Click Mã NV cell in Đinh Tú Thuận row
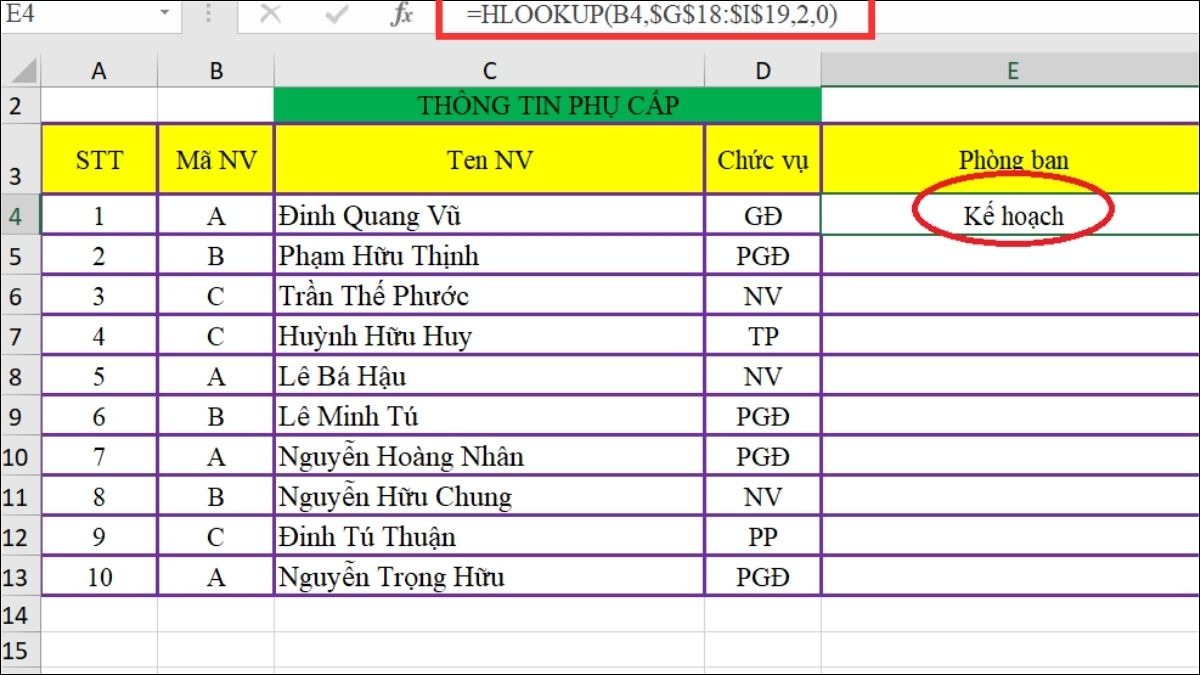 (216, 536)
